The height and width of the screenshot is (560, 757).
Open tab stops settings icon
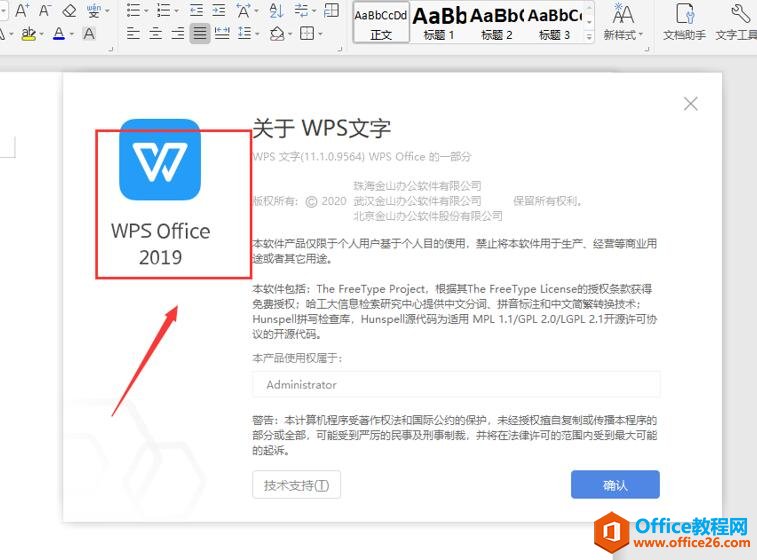331,10
